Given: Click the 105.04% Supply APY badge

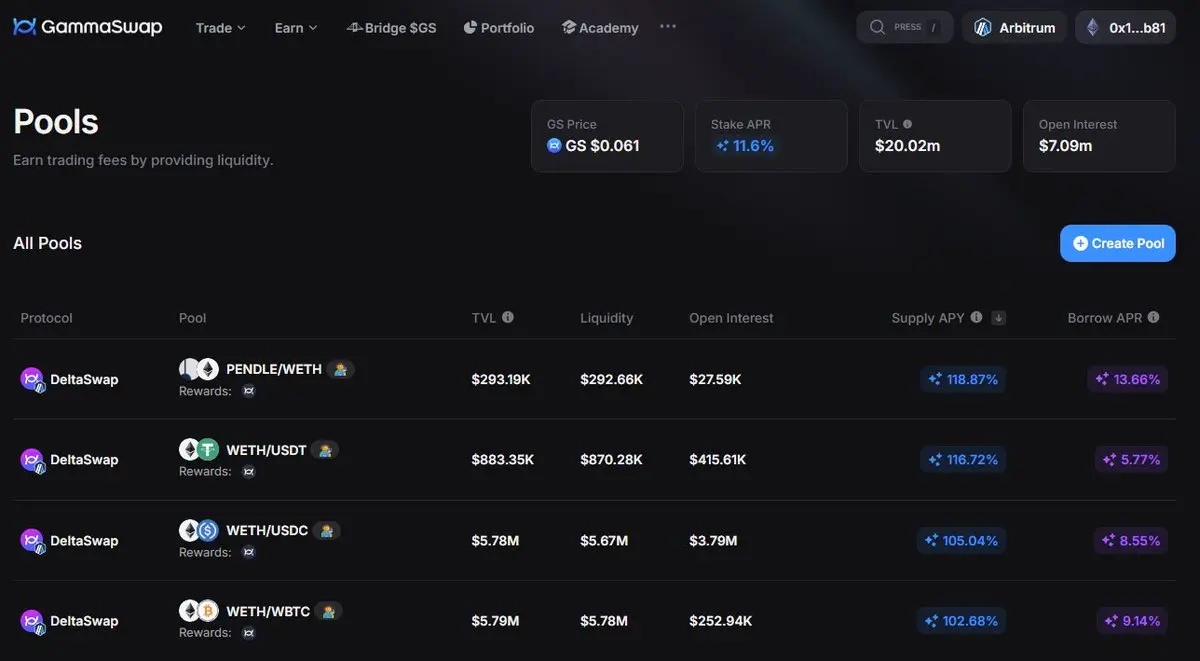Looking at the screenshot, I should point(961,540).
